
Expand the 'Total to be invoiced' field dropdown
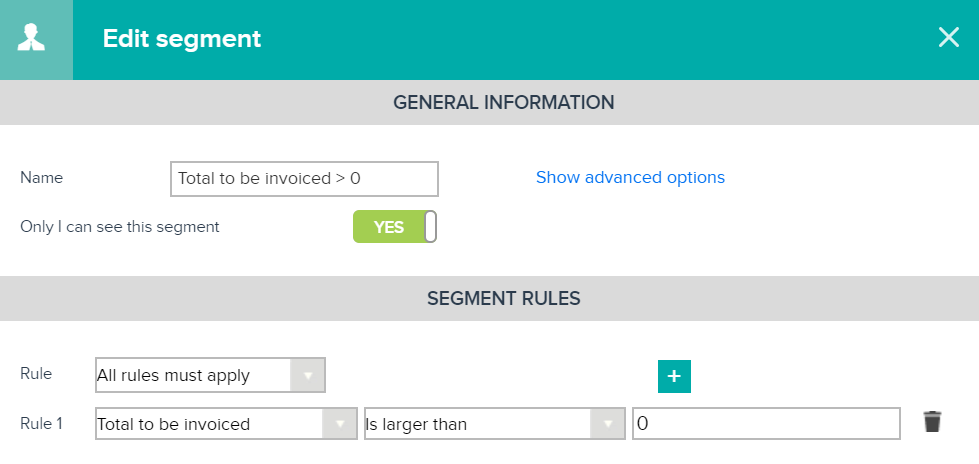tap(226, 423)
